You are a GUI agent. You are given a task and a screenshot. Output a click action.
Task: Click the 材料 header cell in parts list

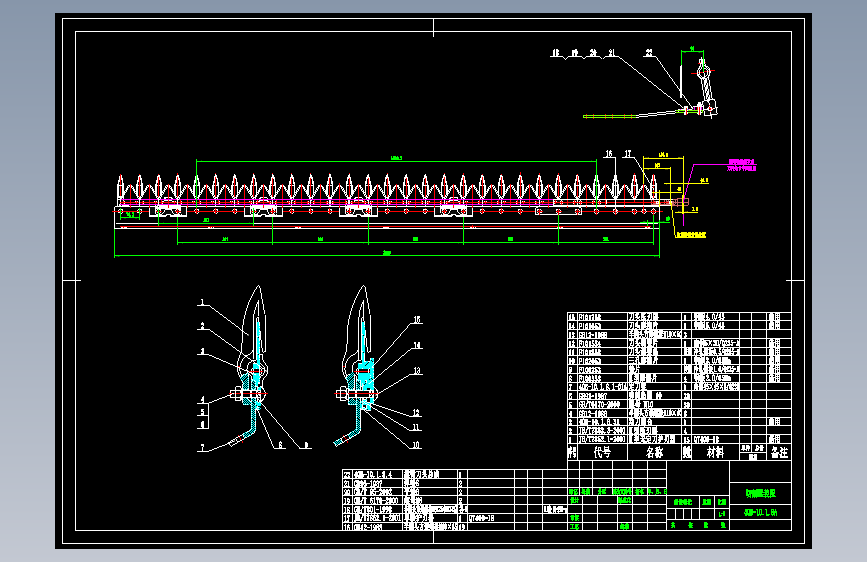[715, 452]
